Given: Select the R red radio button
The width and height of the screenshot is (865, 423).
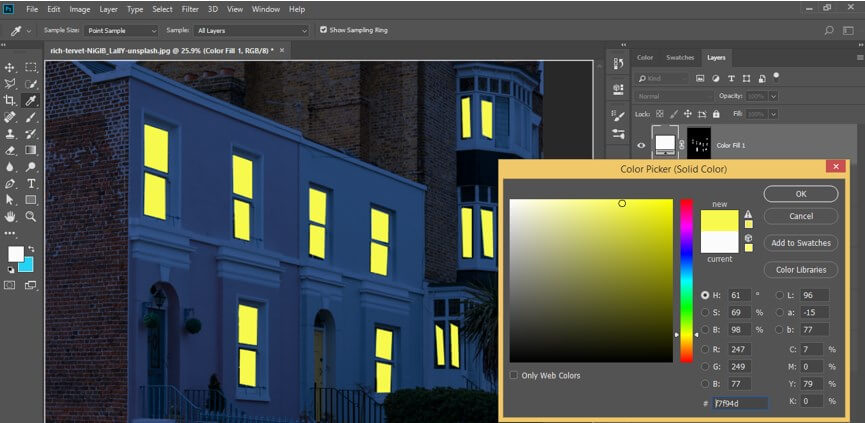Looking at the screenshot, I should 705,349.
